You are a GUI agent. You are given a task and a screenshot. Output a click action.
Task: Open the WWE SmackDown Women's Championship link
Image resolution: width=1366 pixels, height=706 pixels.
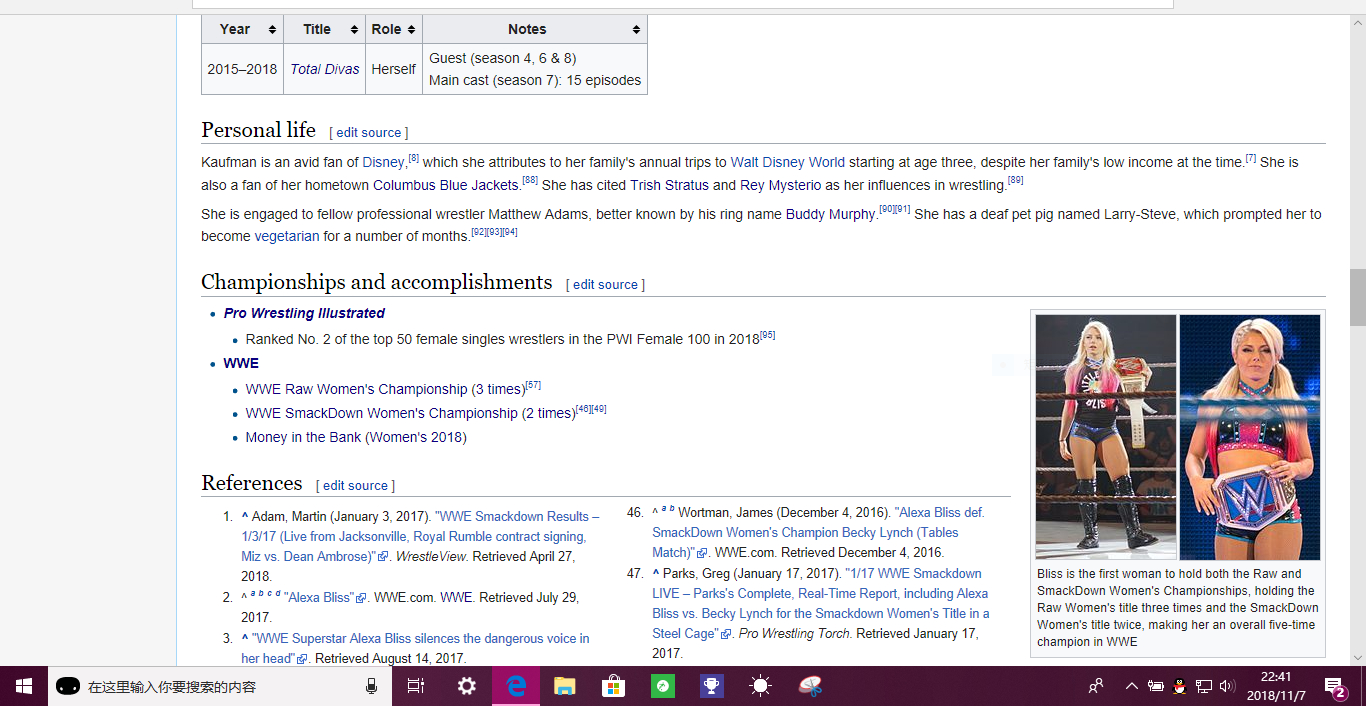tap(381, 413)
